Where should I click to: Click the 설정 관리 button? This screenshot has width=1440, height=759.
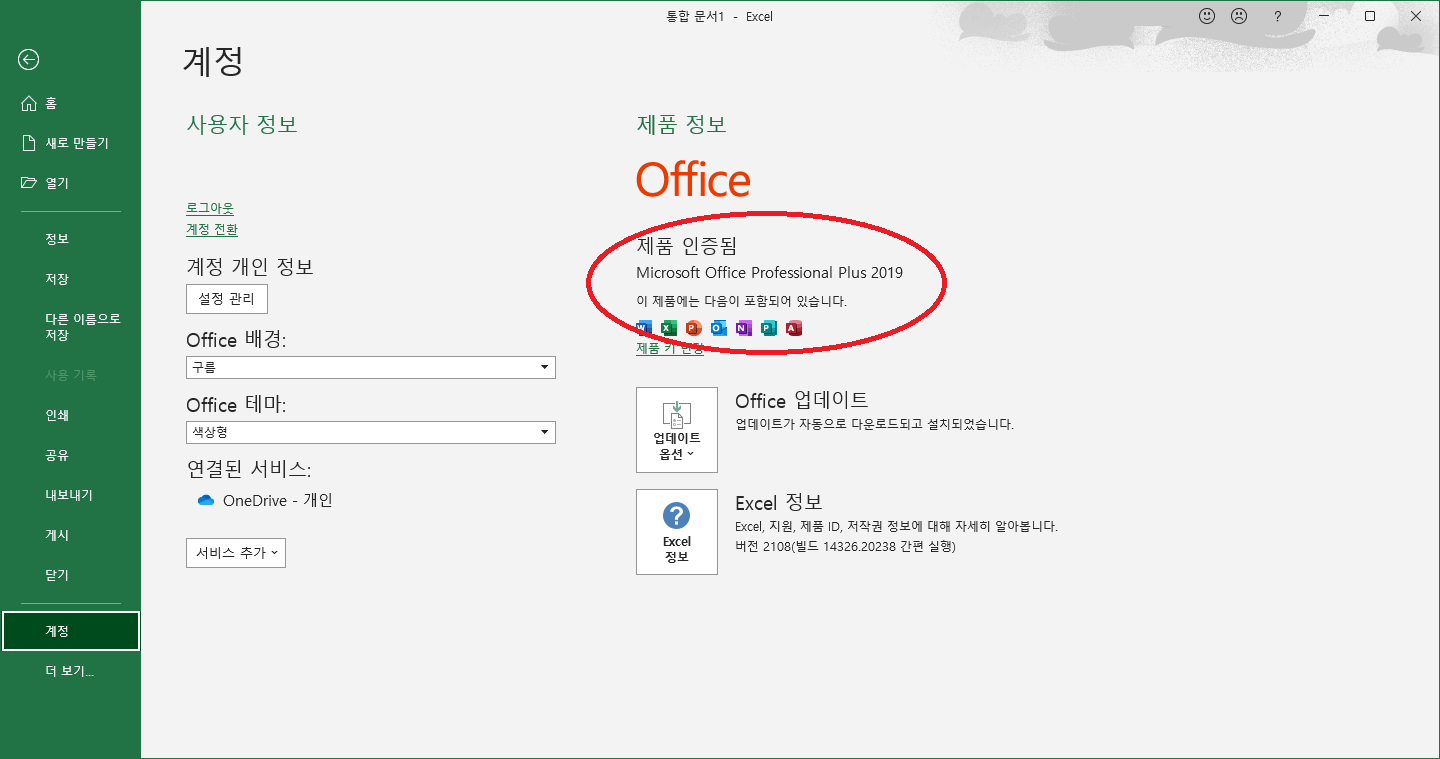pyautogui.click(x=227, y=298)
